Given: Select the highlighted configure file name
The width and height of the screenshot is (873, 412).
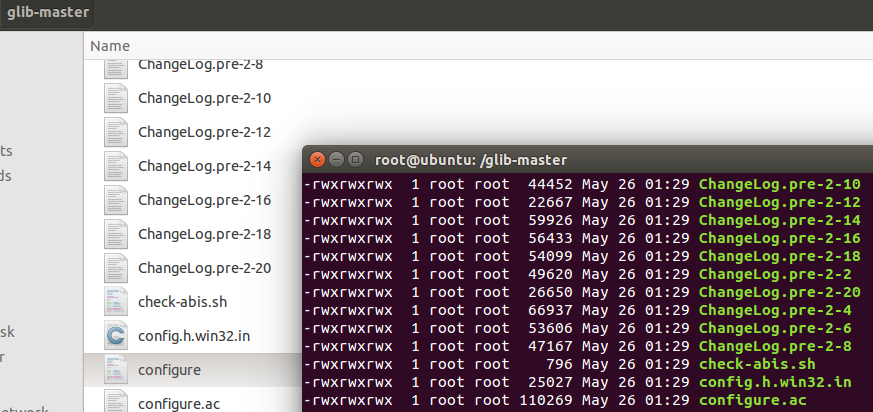Looking at the screenshot, I should 169,371.
